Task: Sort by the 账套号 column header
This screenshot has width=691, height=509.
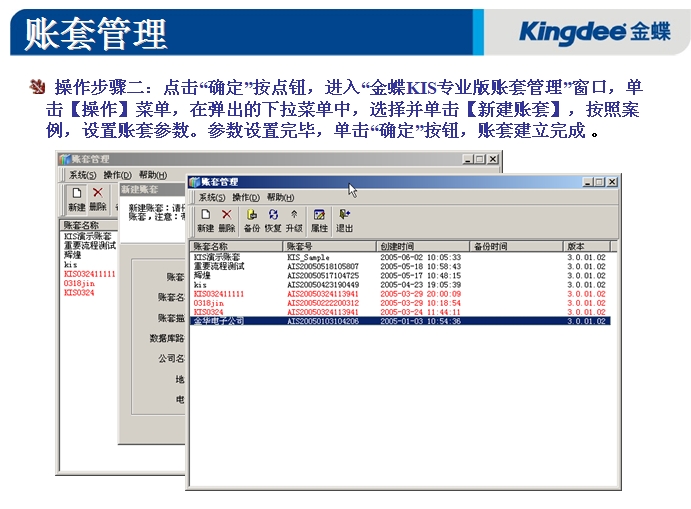Action: point(329,246)
